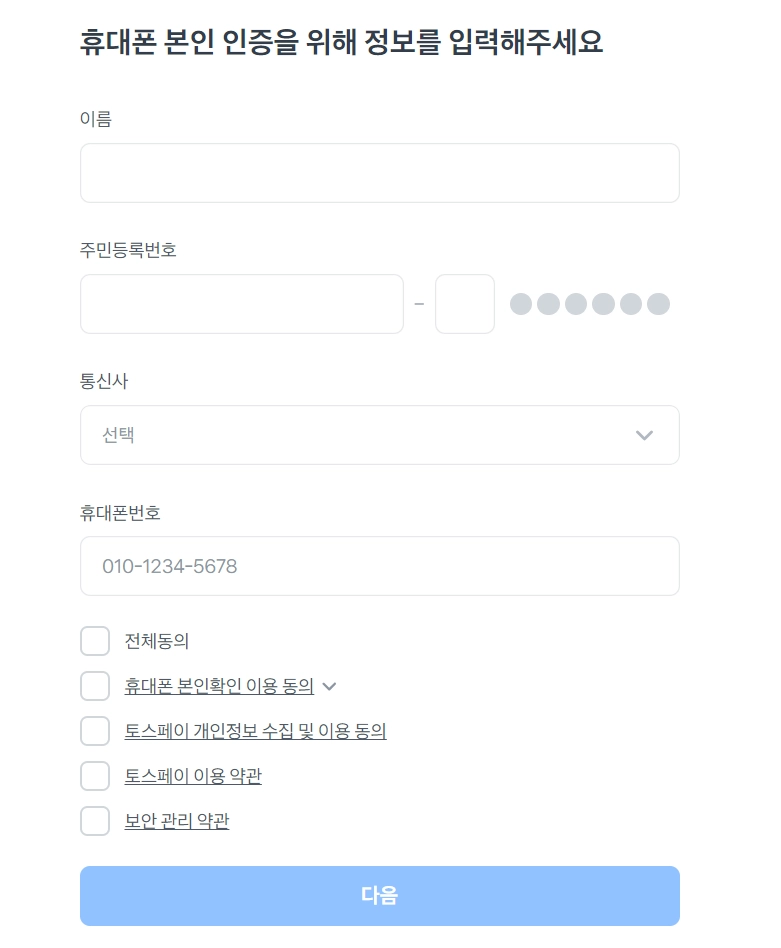Click the 휴대폰번호 field label

click(x=120, y=513)
